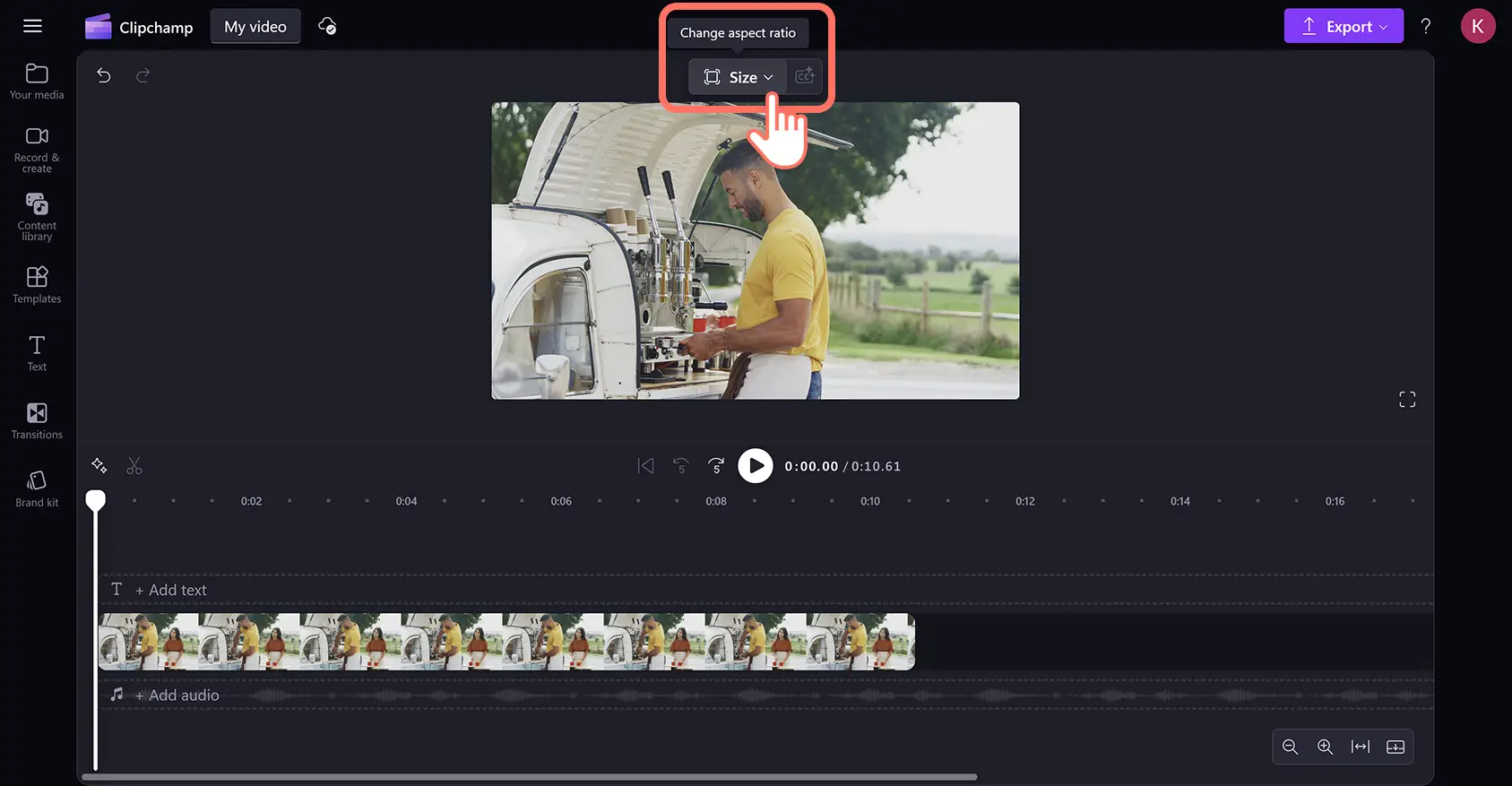Click the 0:04 ruler mark
Viewport: 1512px width, 786px height.
406,501
